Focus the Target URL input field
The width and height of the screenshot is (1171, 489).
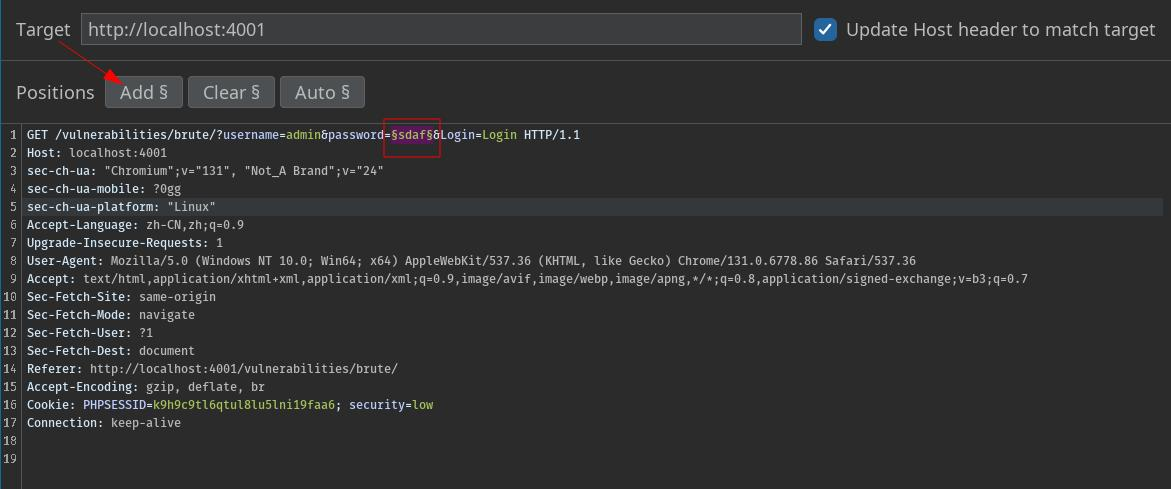[x=440, y=30]
